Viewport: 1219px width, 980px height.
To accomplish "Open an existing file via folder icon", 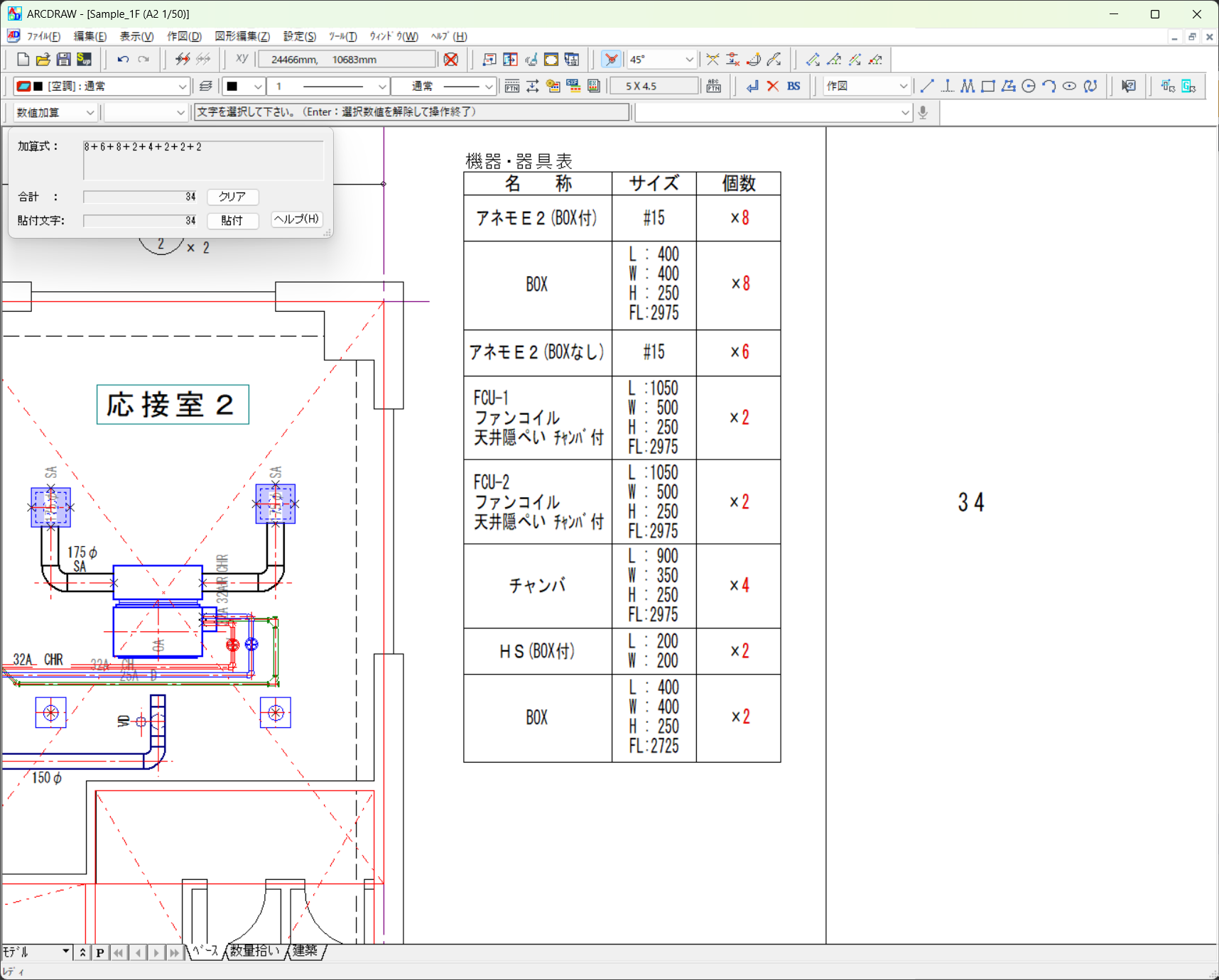I will click(43, 60).
